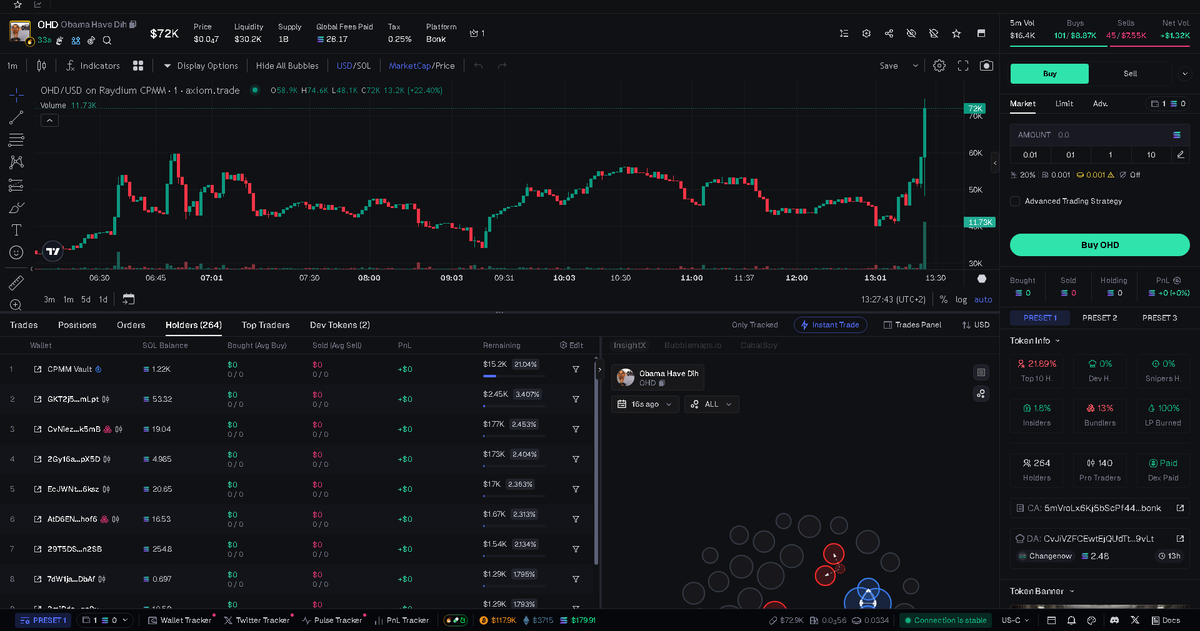Open the forecasting and measurement tools
This screenshot has height=631, width=1200.
point(16,185)
